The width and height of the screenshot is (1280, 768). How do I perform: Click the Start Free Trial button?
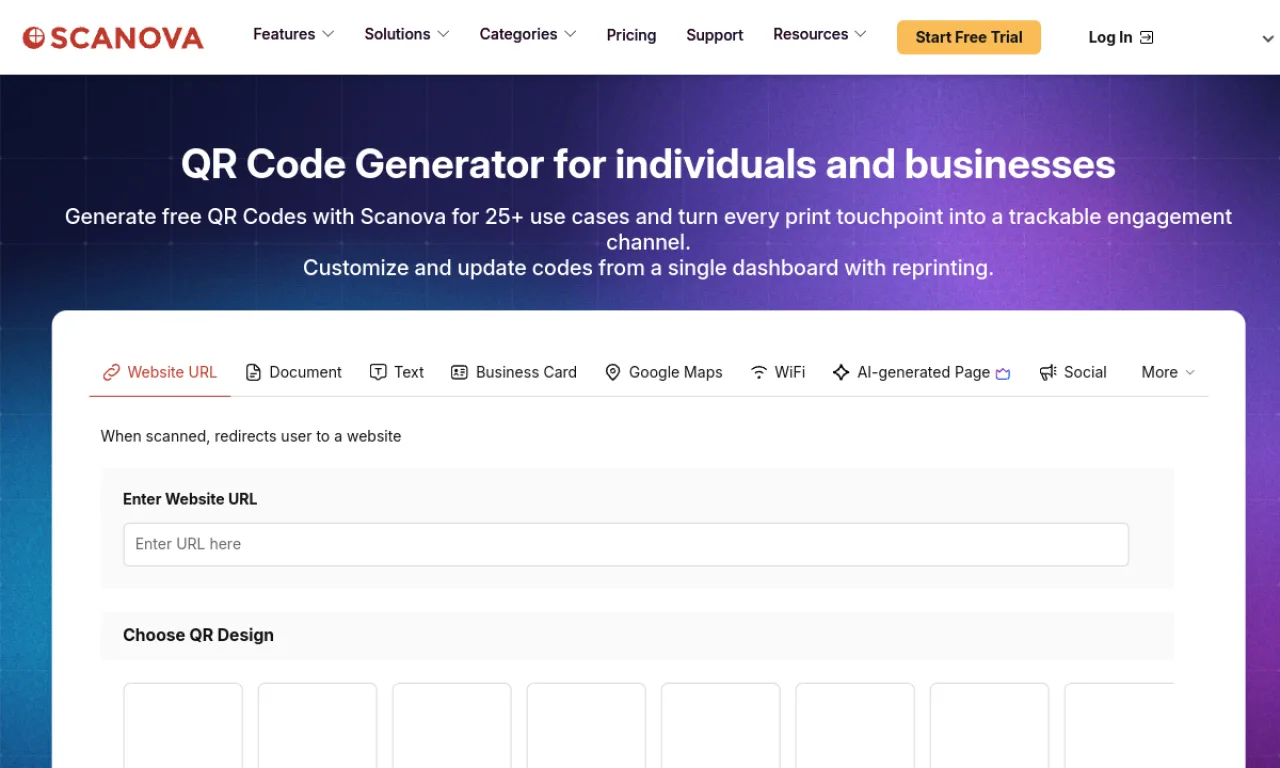pyautogui.click(x=969, y=37)
